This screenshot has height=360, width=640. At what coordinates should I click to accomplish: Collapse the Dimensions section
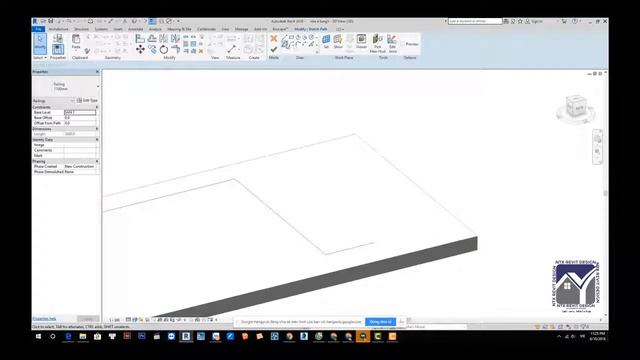tap(97, 129)
